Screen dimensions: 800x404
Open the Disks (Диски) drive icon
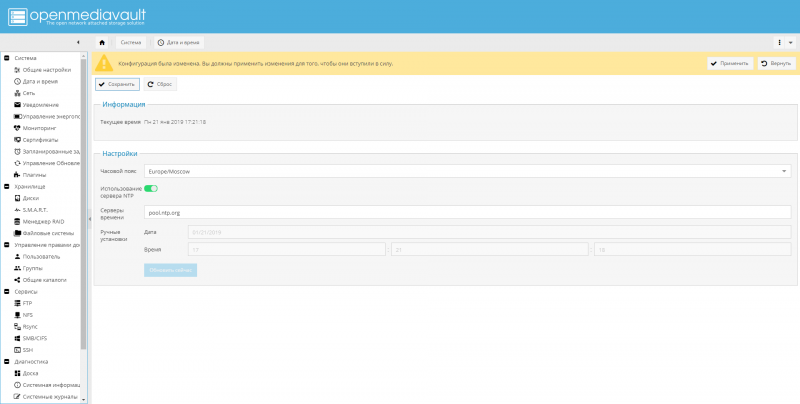pos(17,198)
